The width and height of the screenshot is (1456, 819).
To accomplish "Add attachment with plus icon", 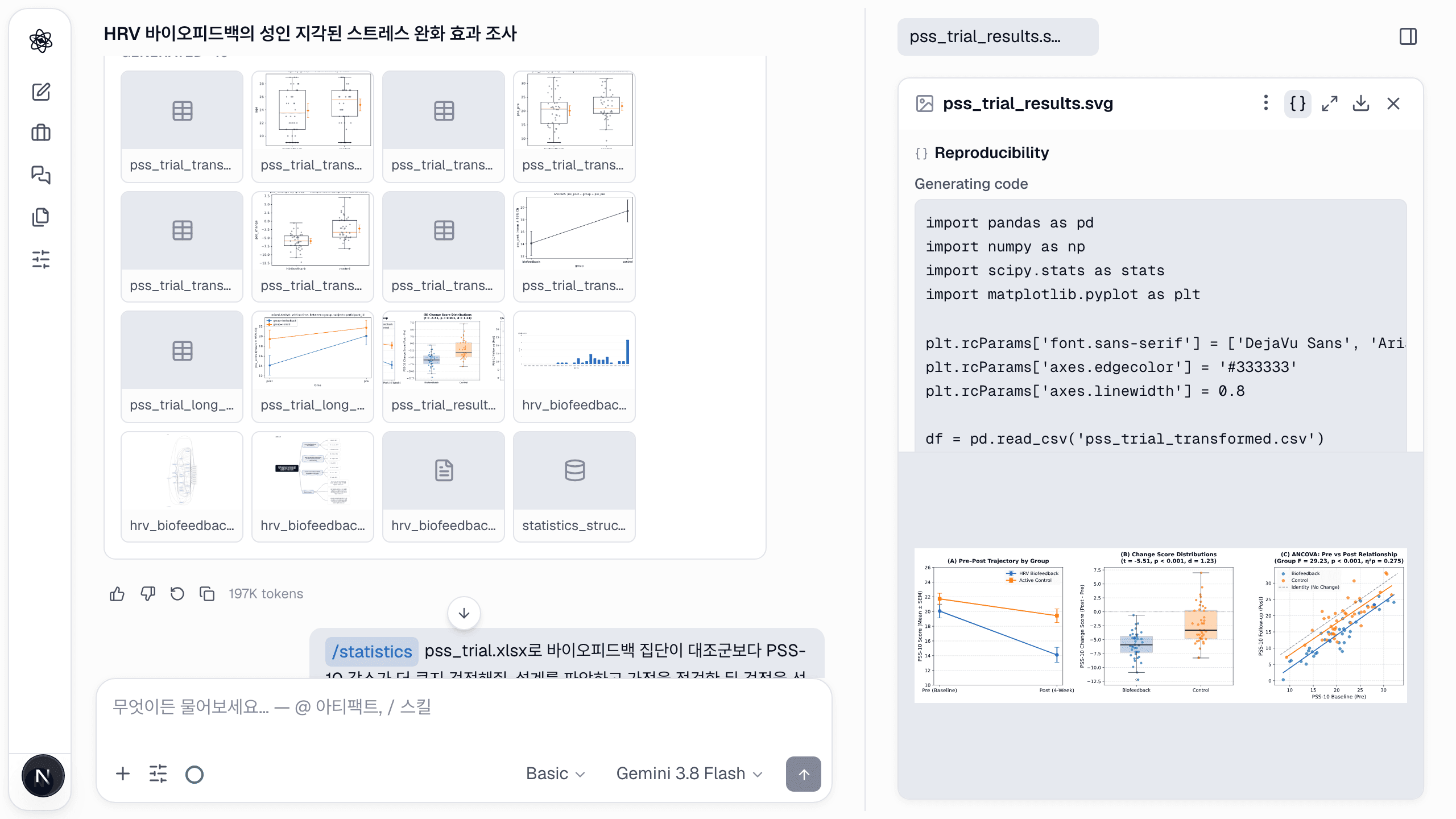I will pos(123,774).
